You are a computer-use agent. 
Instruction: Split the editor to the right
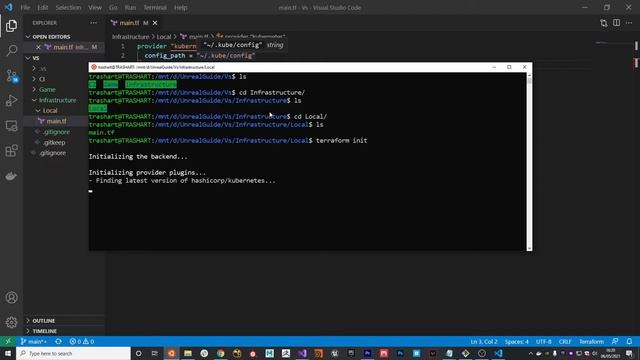tap(616, 23)
